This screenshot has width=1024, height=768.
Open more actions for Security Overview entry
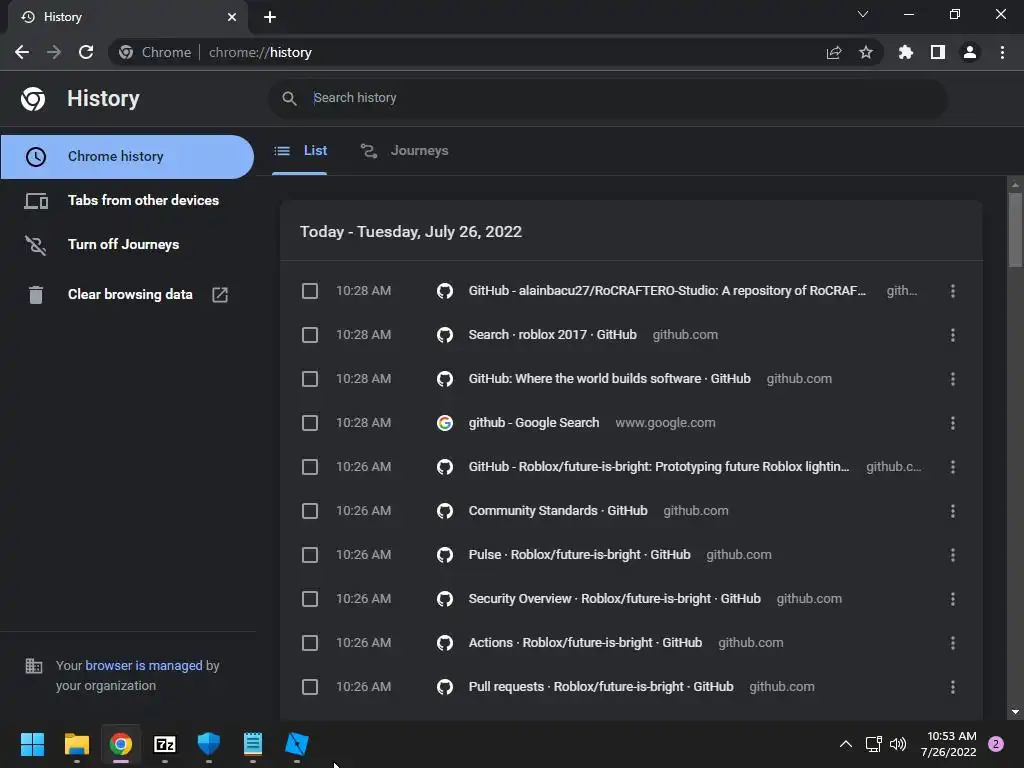[953, 599]
